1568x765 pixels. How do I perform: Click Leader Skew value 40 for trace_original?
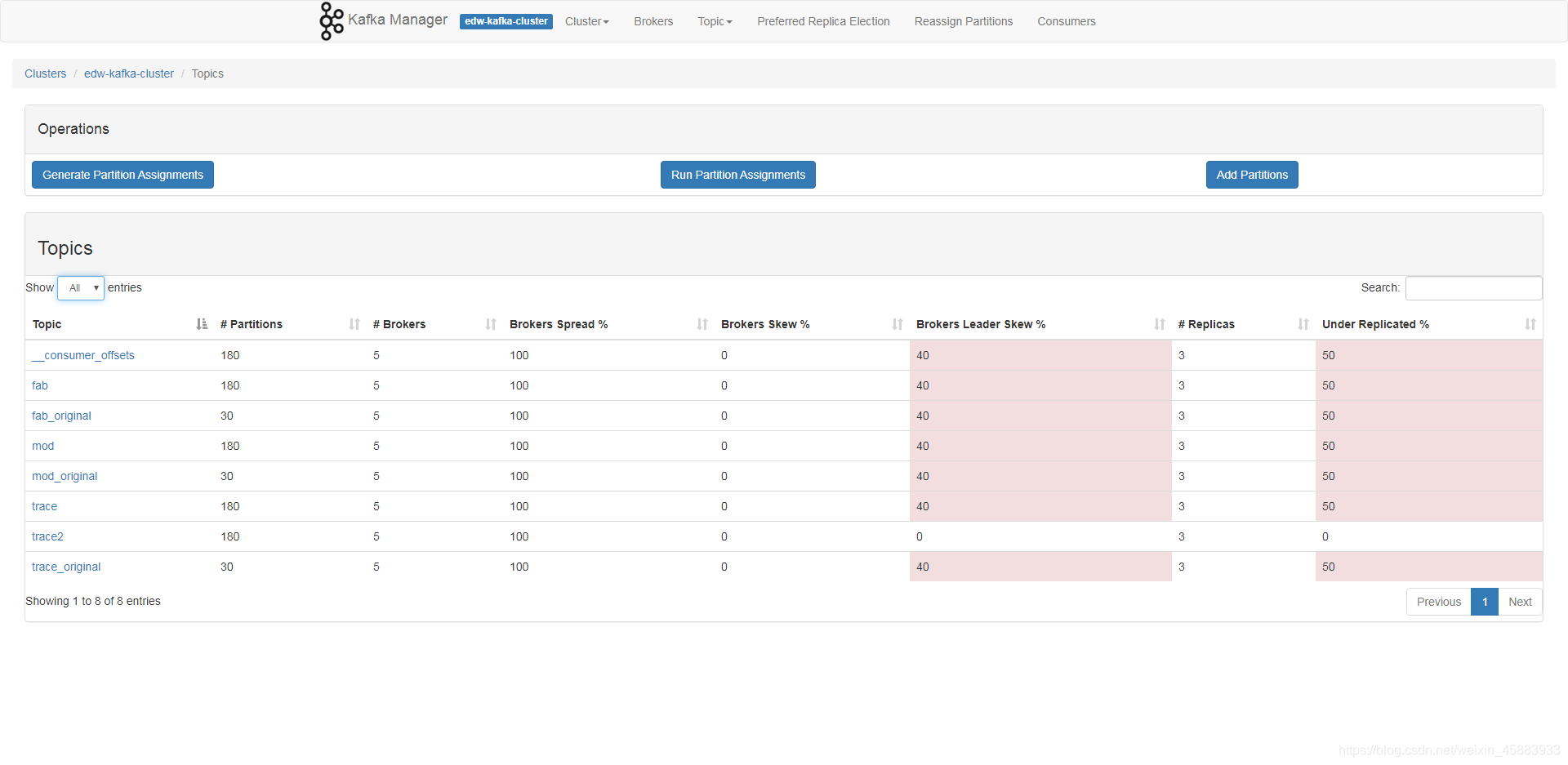(923, 567)
